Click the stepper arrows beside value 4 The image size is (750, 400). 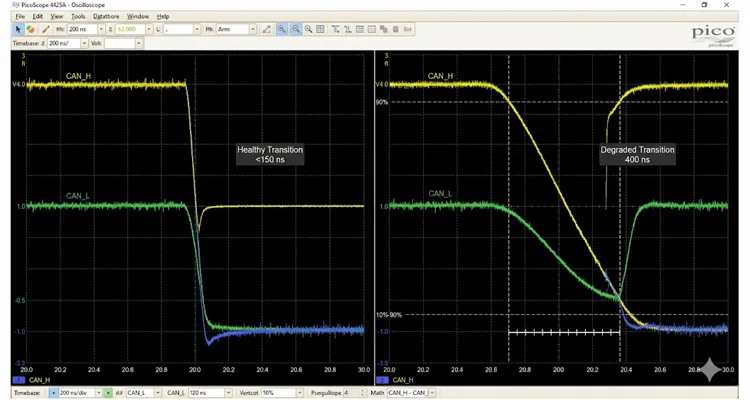pyautogui.click(x=362, y=393)
